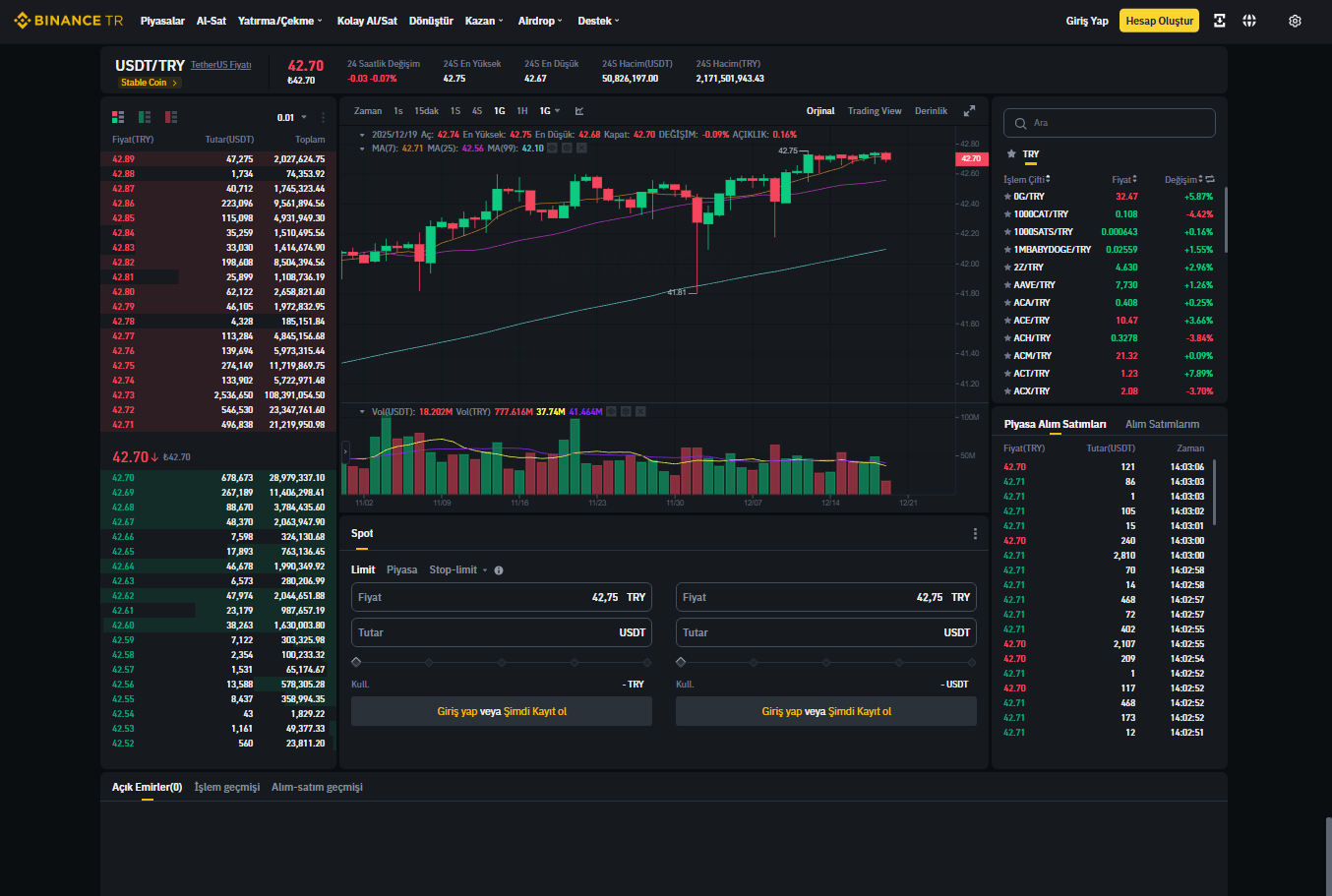Show only buy orders in order book
The width and height of the screenshot is (1332, 896).
(145, 117)
